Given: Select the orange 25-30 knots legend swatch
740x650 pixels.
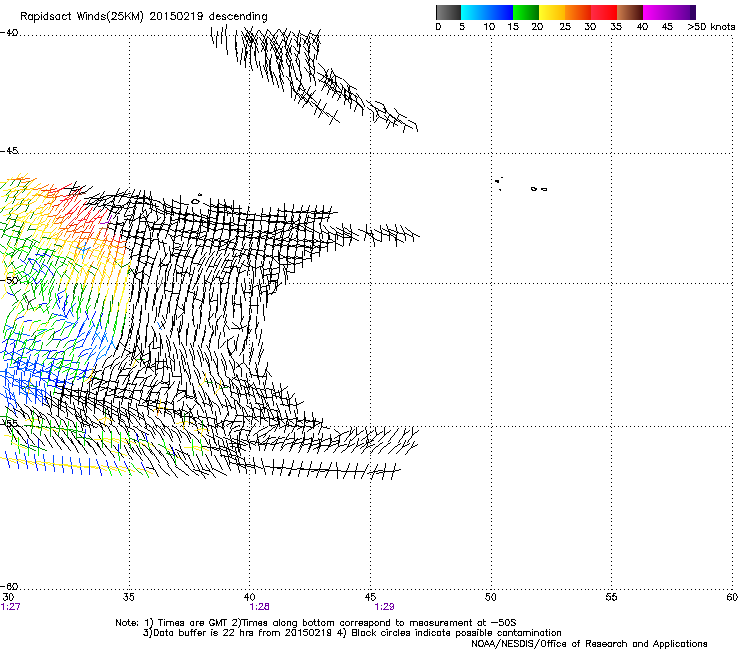Looking at the screenshot, I should coord(578,12).
